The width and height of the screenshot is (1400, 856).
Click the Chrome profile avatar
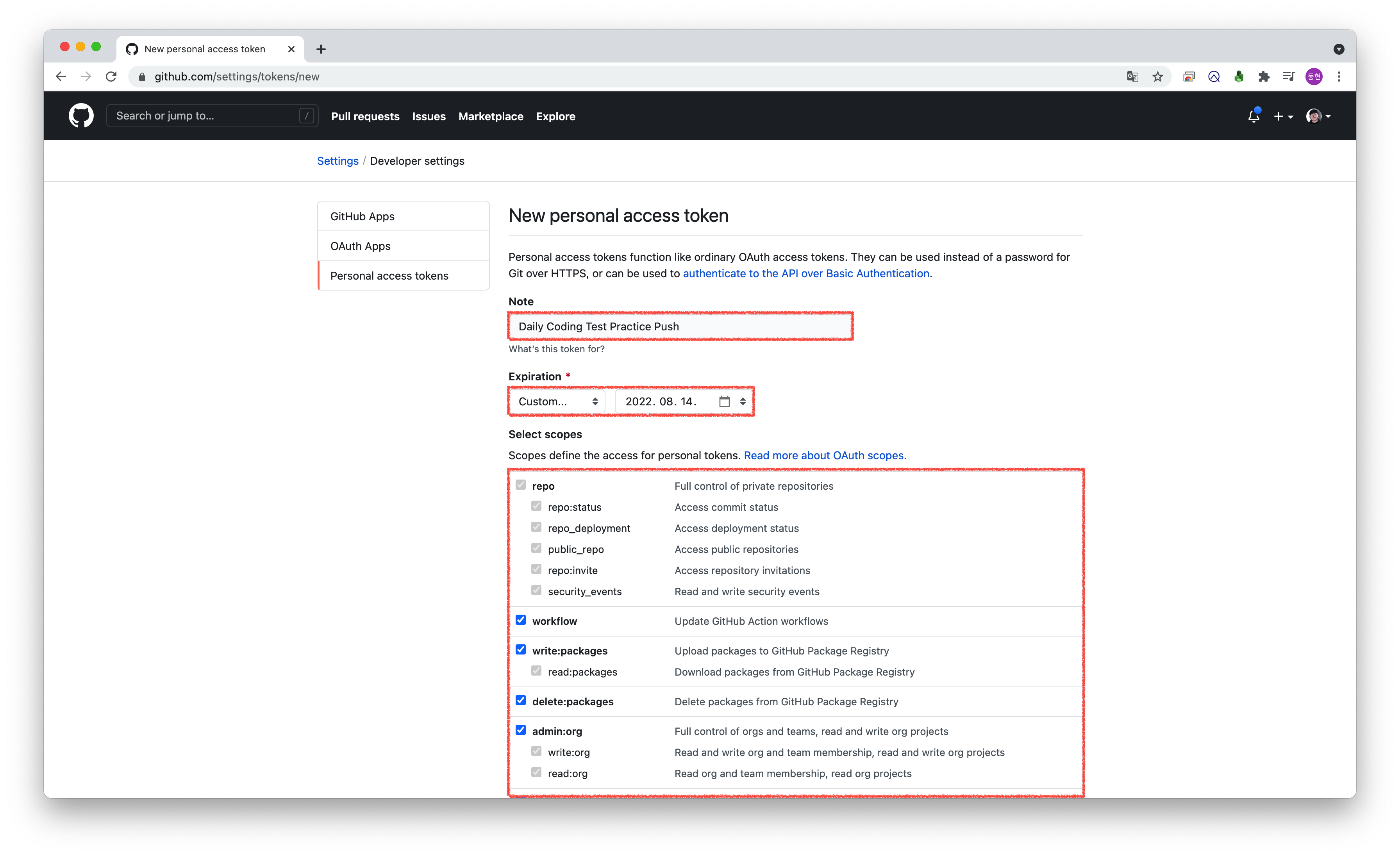tap(1314, 77)
